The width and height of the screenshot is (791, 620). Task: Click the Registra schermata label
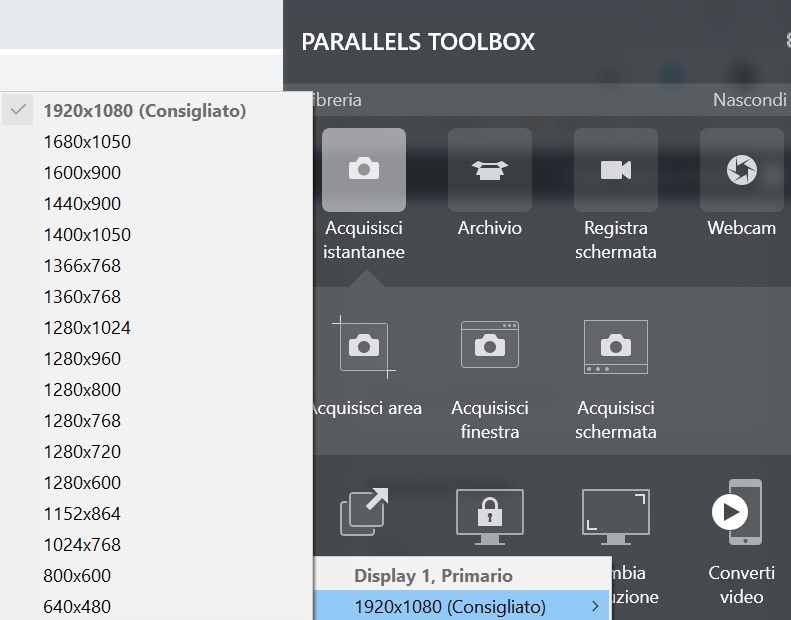click(616, 240)
